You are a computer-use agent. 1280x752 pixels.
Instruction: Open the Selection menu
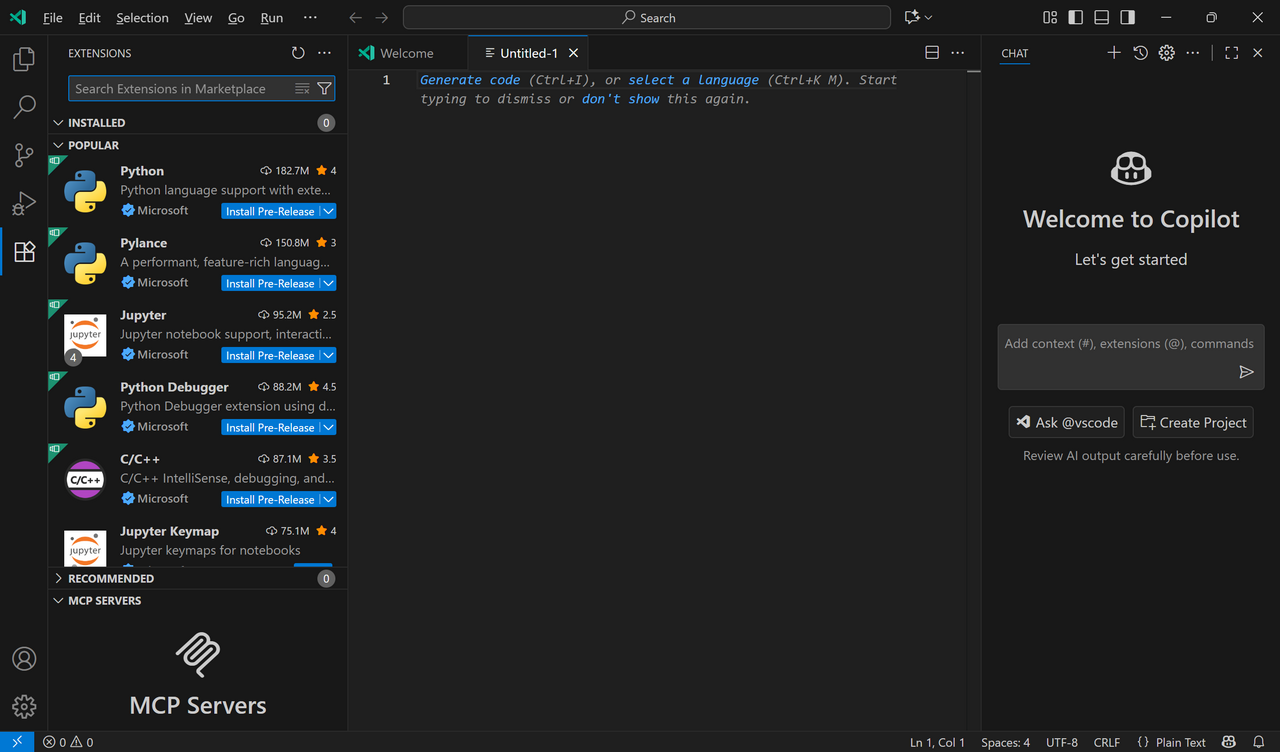(142, 18)
